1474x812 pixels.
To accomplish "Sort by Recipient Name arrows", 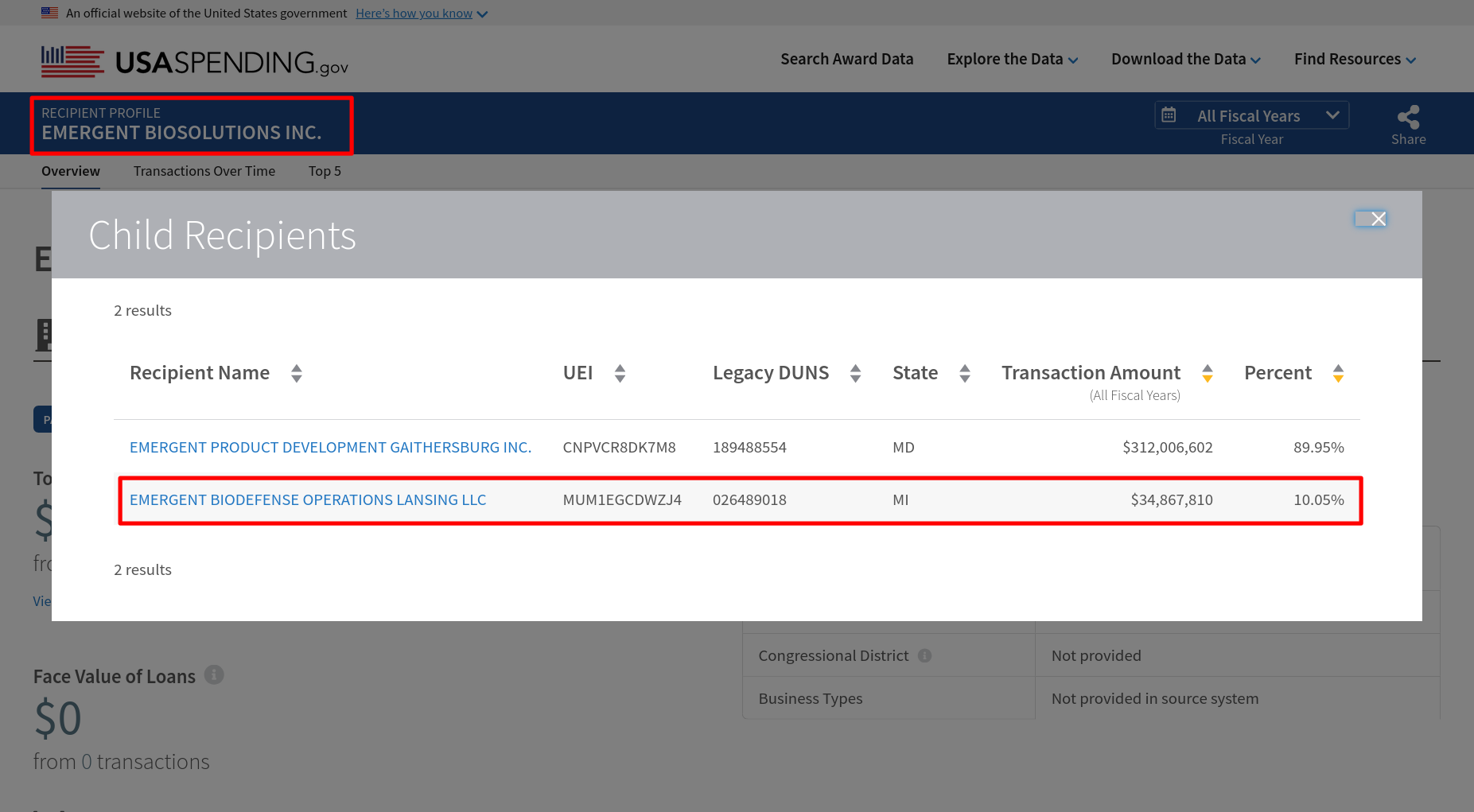I will (297, 373).
